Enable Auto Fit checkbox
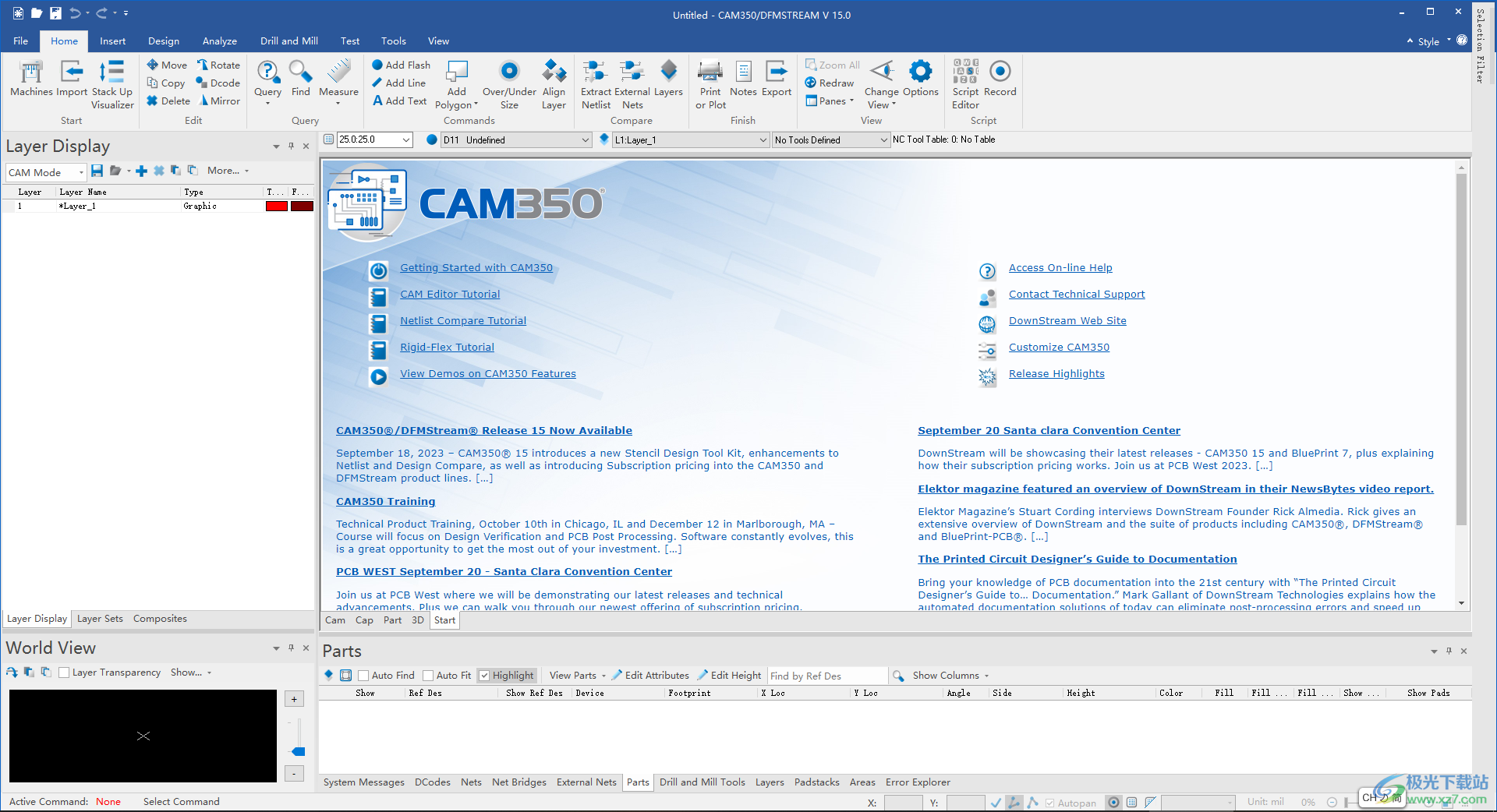The width and height of the screenshot is (1497, 812). 427,676
